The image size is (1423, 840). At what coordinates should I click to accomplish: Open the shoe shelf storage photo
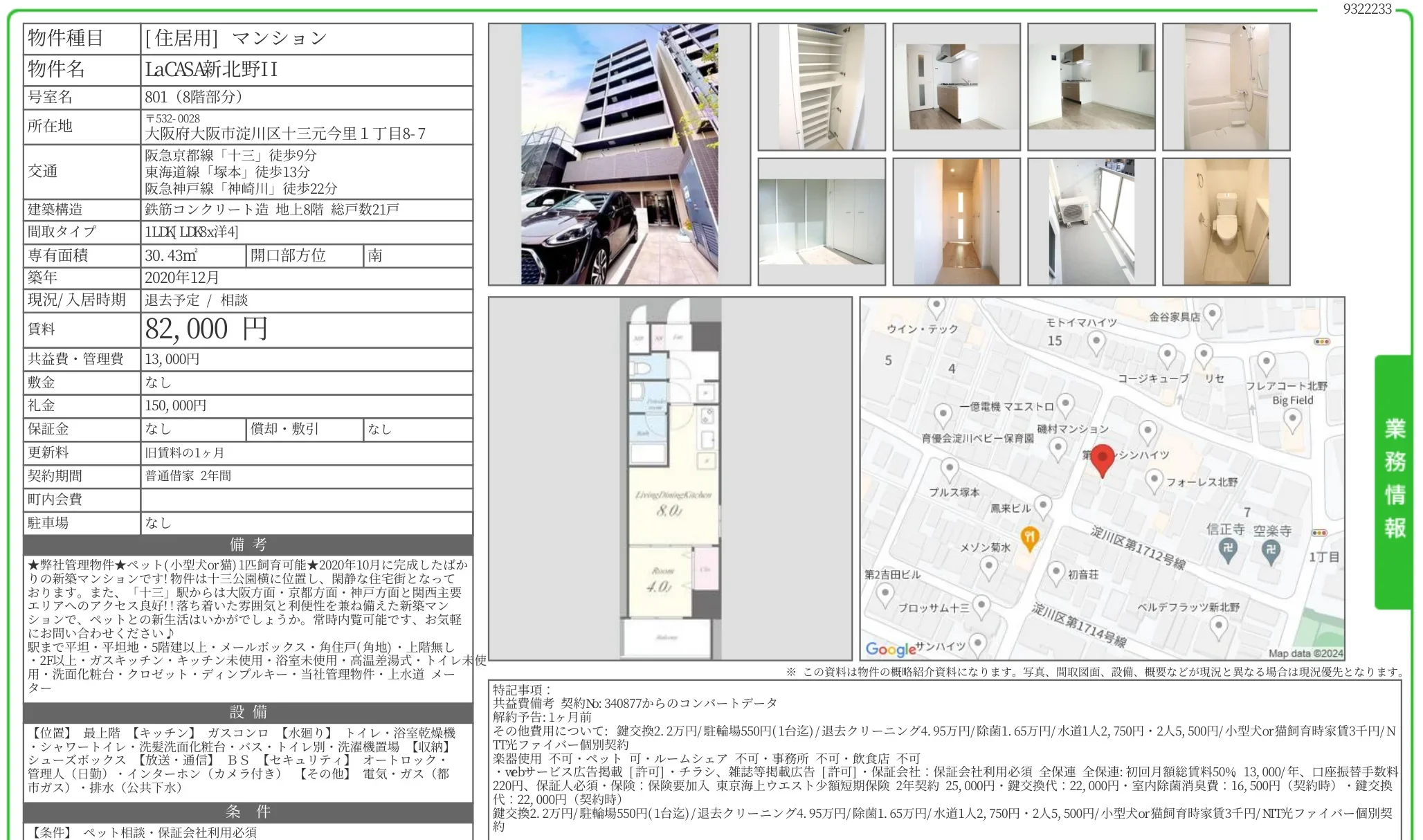click(821, 87)
